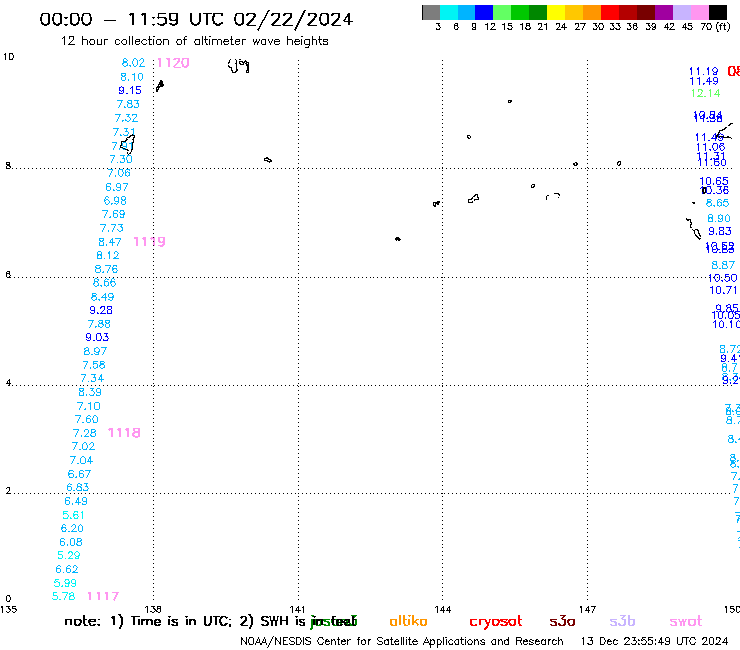The image size is (740, 650).
Task: Select the black legend swatch
Action: click(718, 12)
